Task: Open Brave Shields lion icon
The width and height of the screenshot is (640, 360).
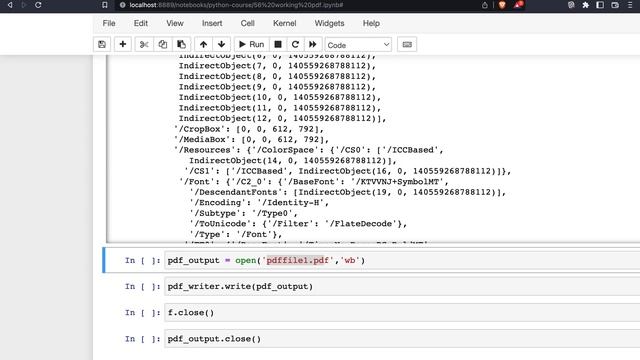Action: 502,5
